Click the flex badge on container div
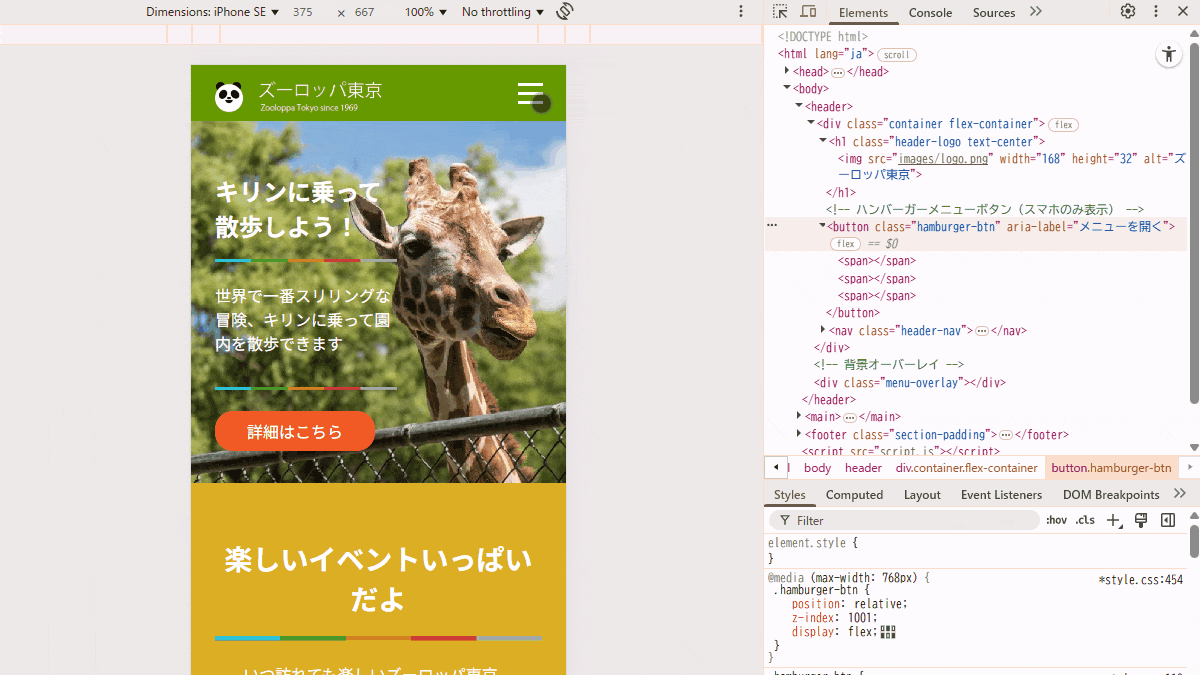The height and width of the screenshot is (675, 1200). pyautogui.click(x=1064, y=125)
